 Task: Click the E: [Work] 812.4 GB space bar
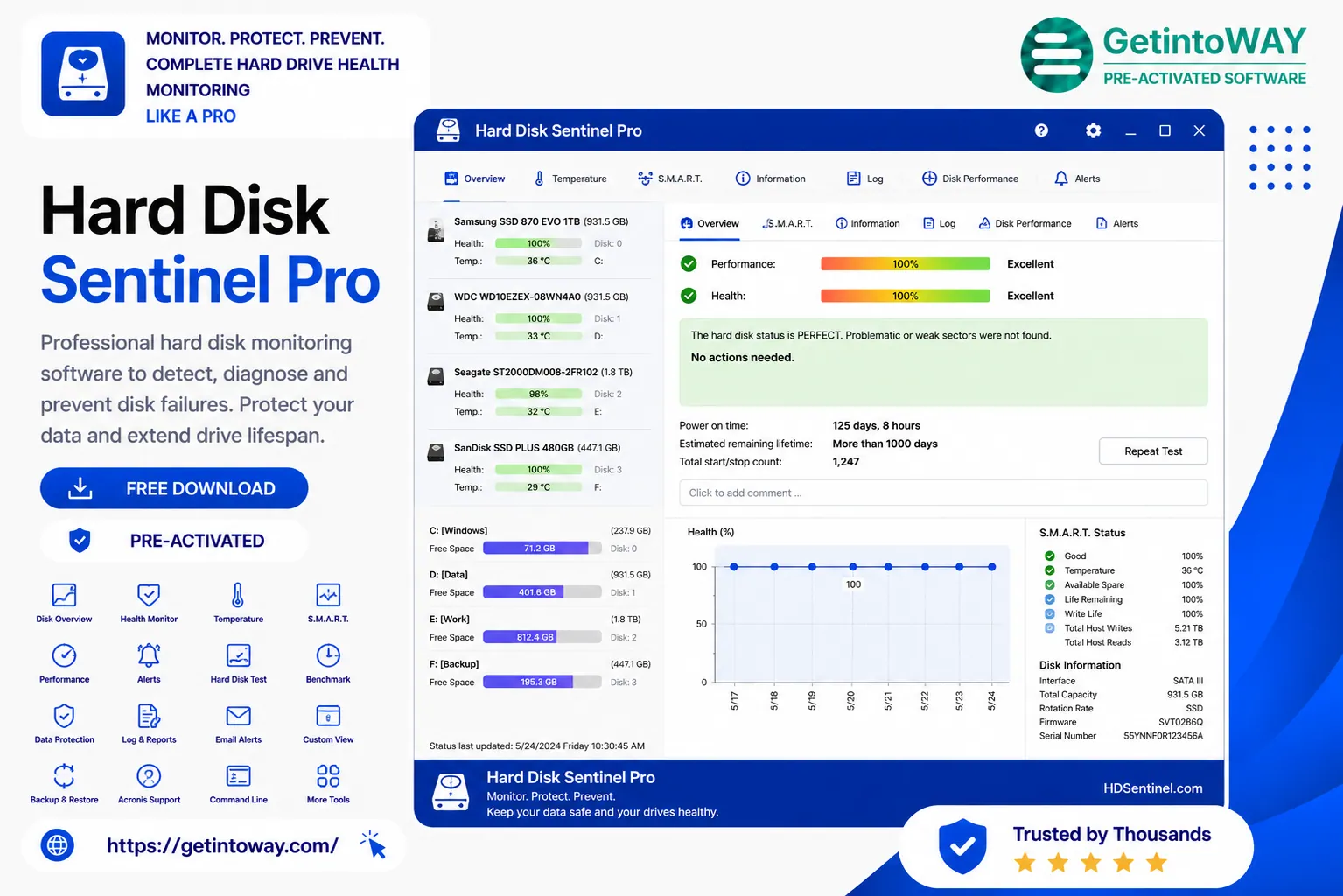(x=542, y=637)
